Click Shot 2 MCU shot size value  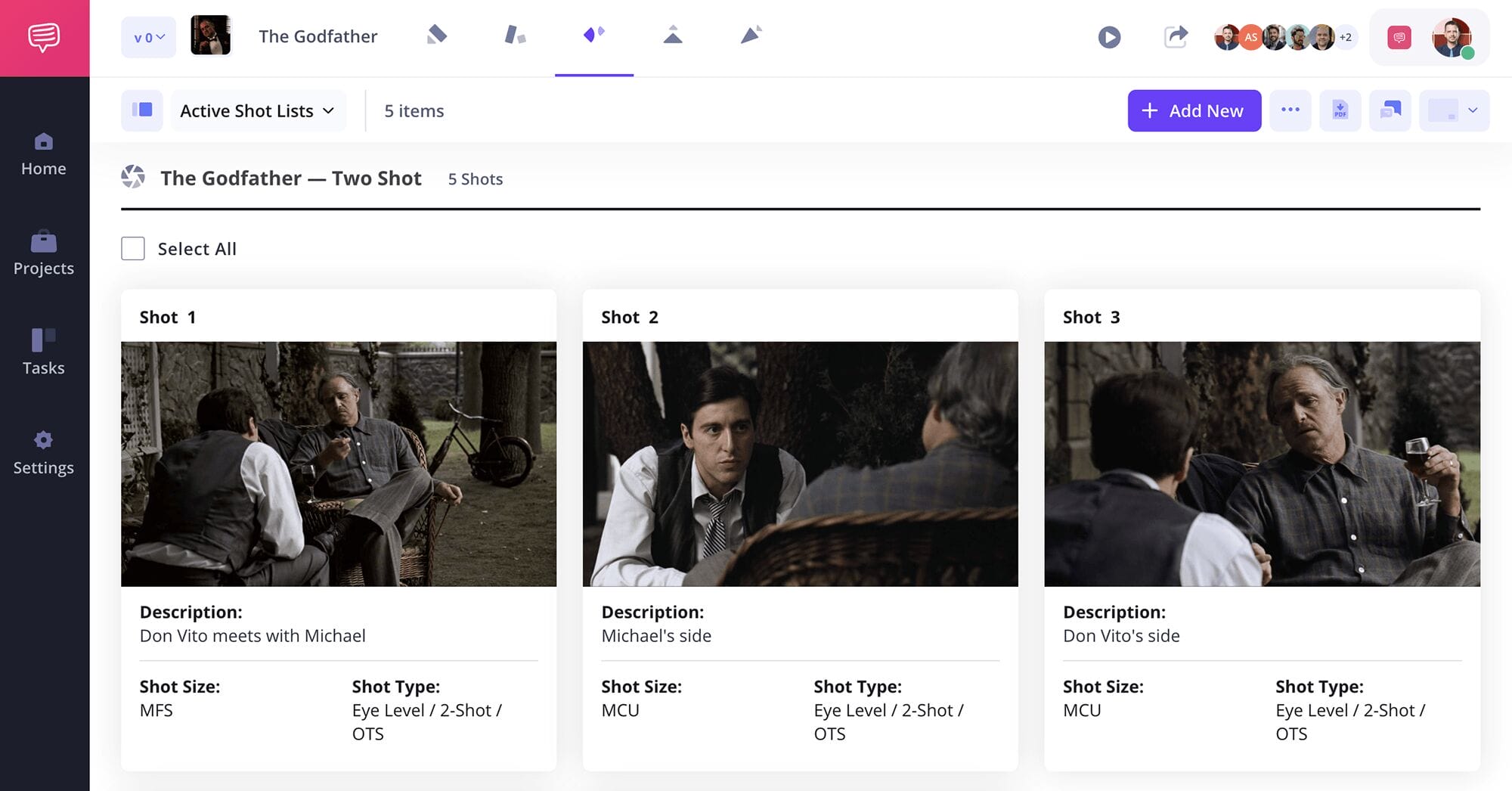point(621,710)
